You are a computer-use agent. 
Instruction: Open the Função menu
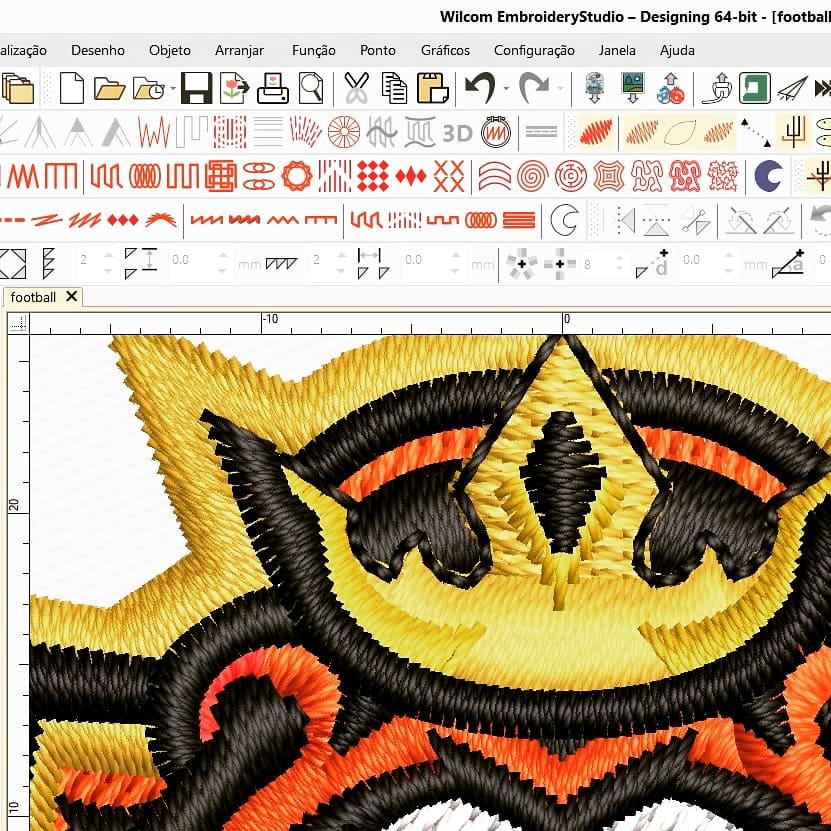(x=313, y=50)
